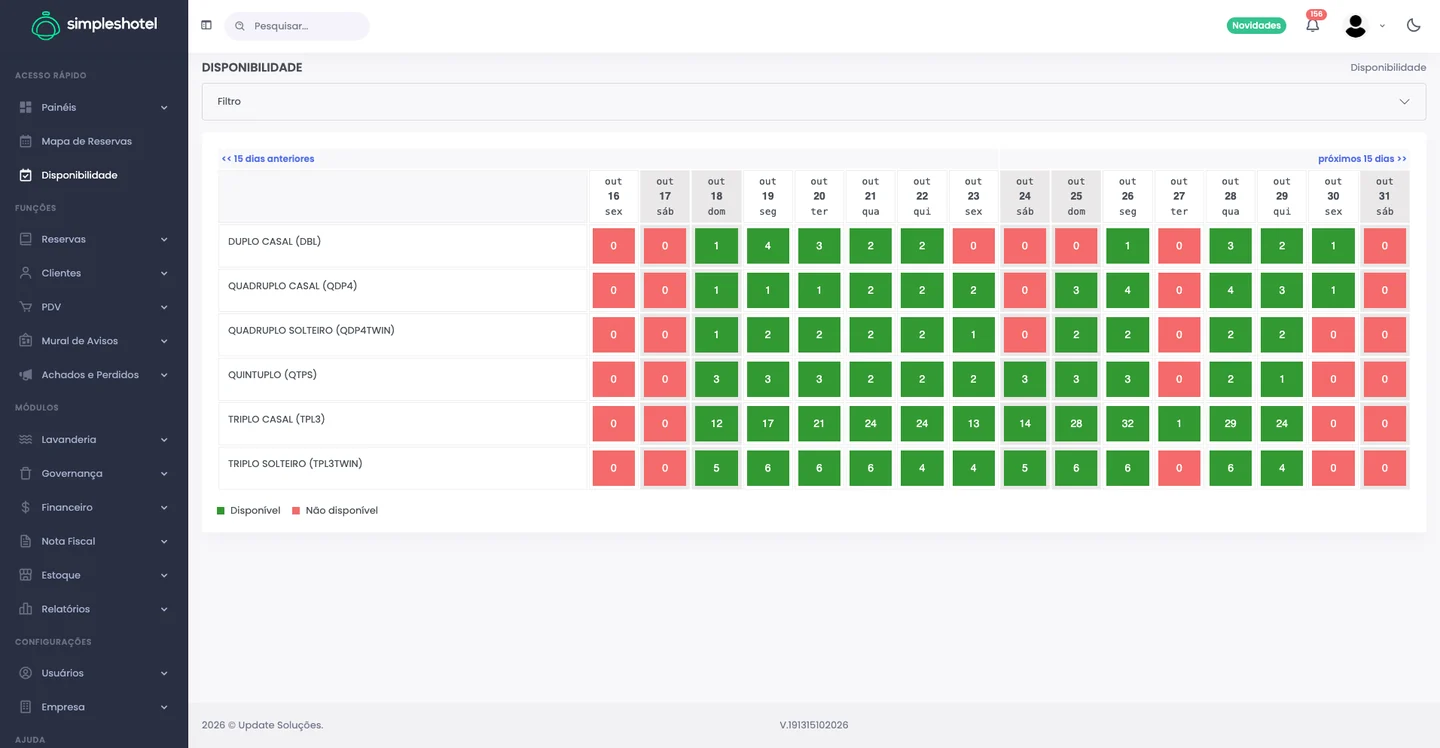Click the Pesquisar search field
Image resolution: width=1440 pixels, height=748 pixels.
pos(297,26)
